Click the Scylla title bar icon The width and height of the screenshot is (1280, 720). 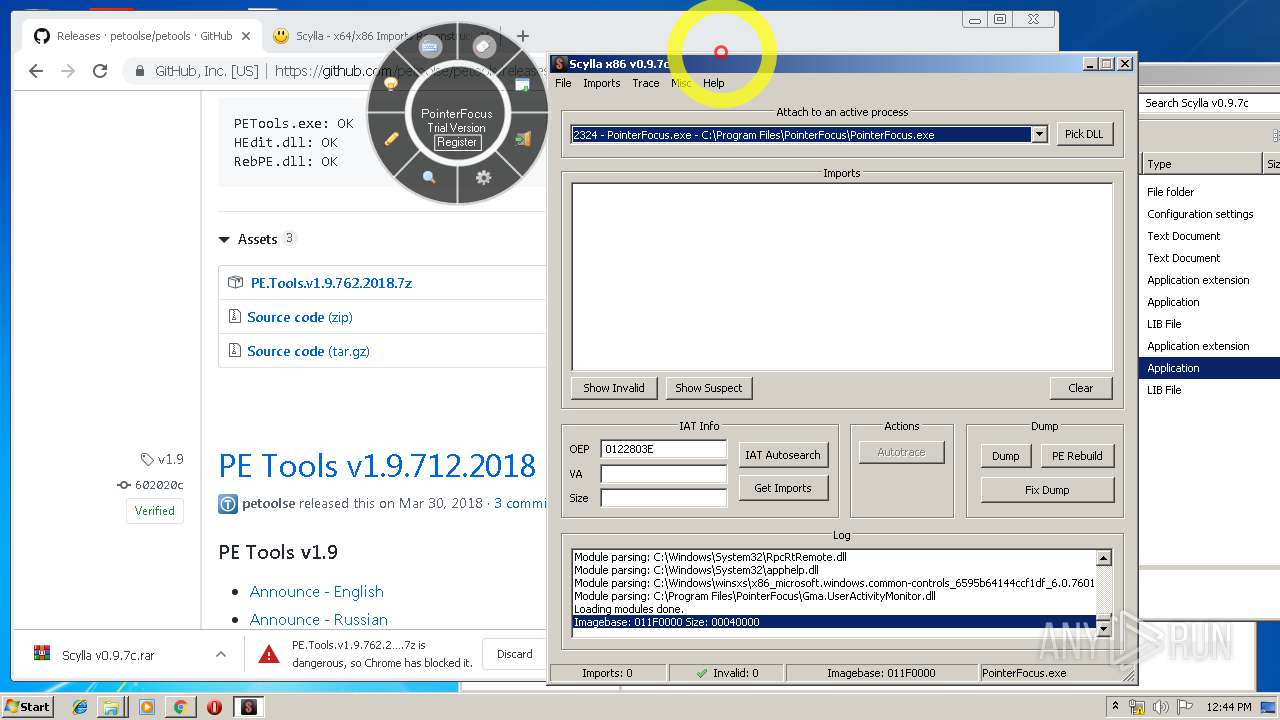click(560, 63)
